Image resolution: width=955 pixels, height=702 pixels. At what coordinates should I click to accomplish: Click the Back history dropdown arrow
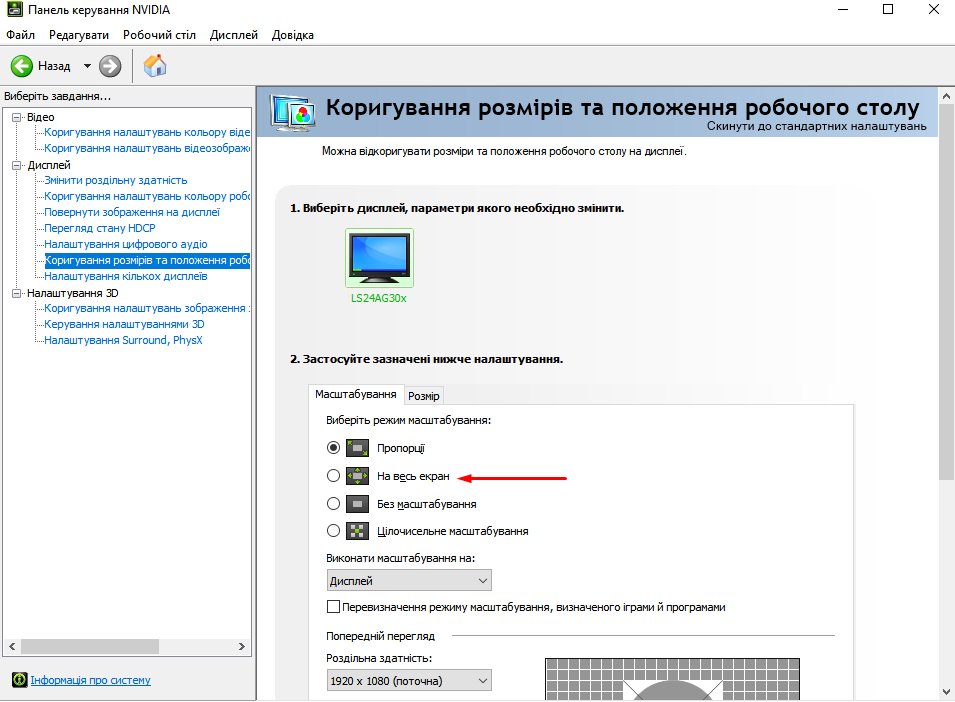tap(87, 66)
